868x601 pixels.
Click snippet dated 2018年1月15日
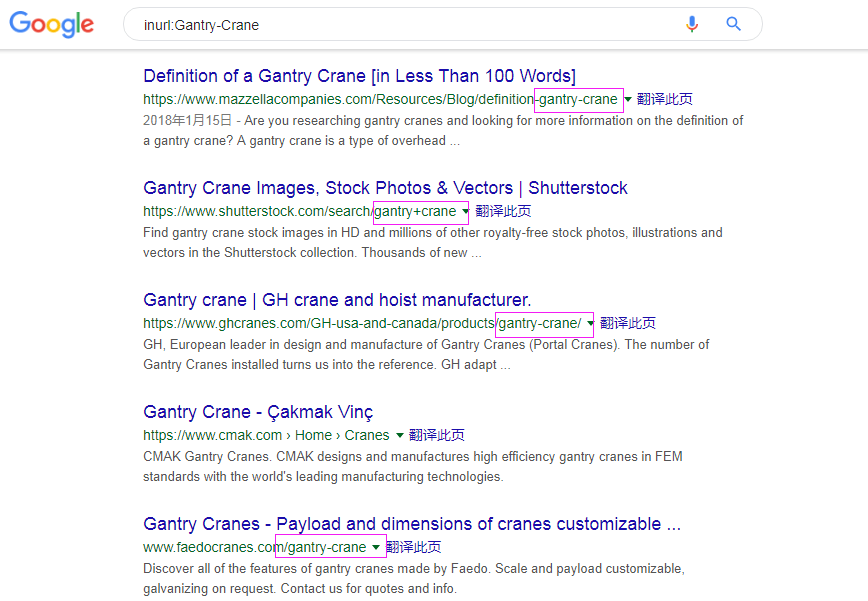click(x=443, y=131)
